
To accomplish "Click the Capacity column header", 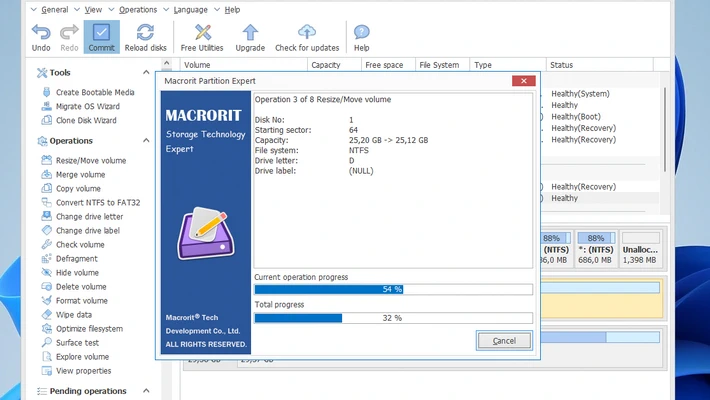I will coord(334,65).
